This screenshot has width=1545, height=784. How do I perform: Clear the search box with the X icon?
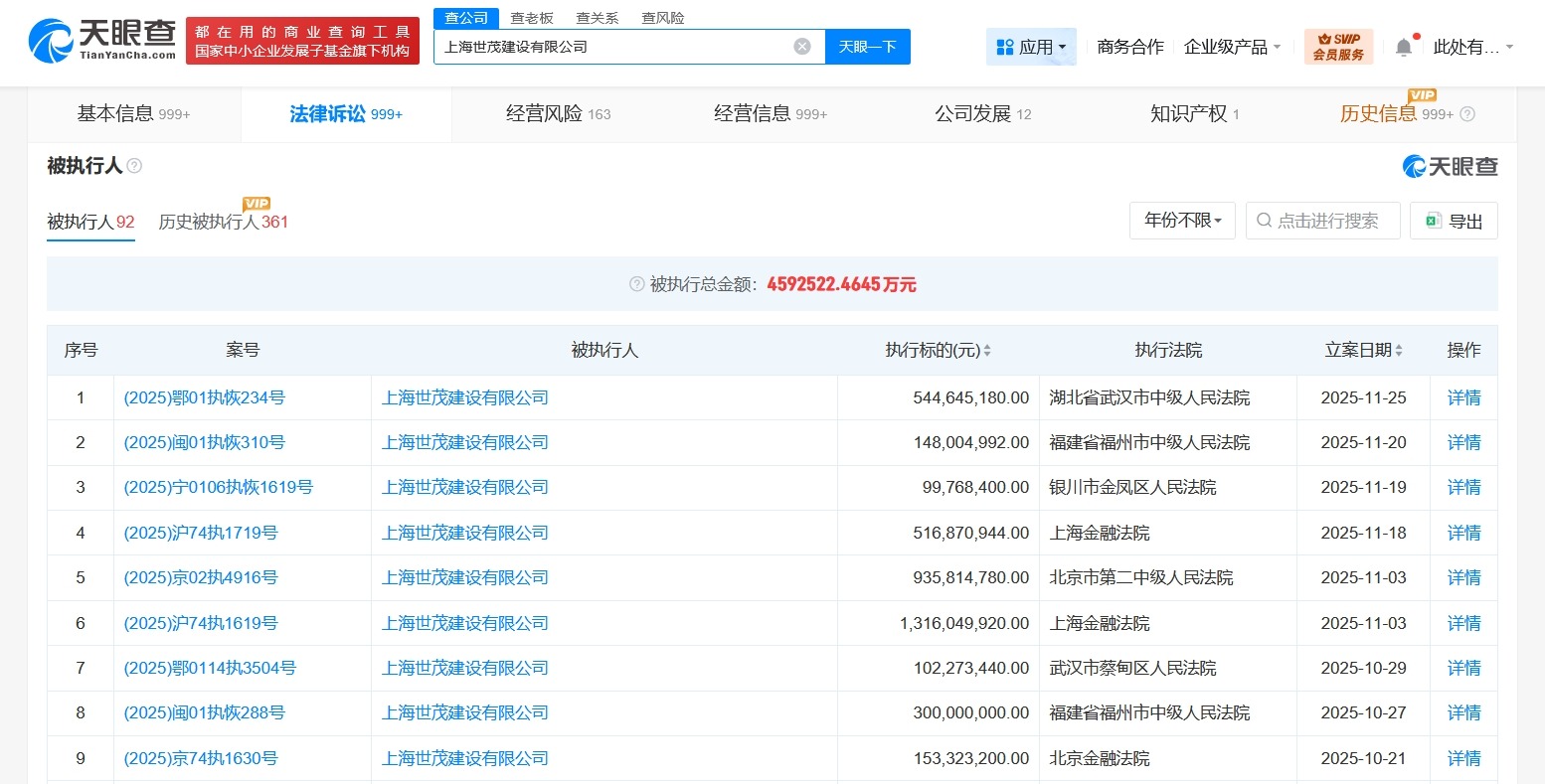click(x=801, y=46)
